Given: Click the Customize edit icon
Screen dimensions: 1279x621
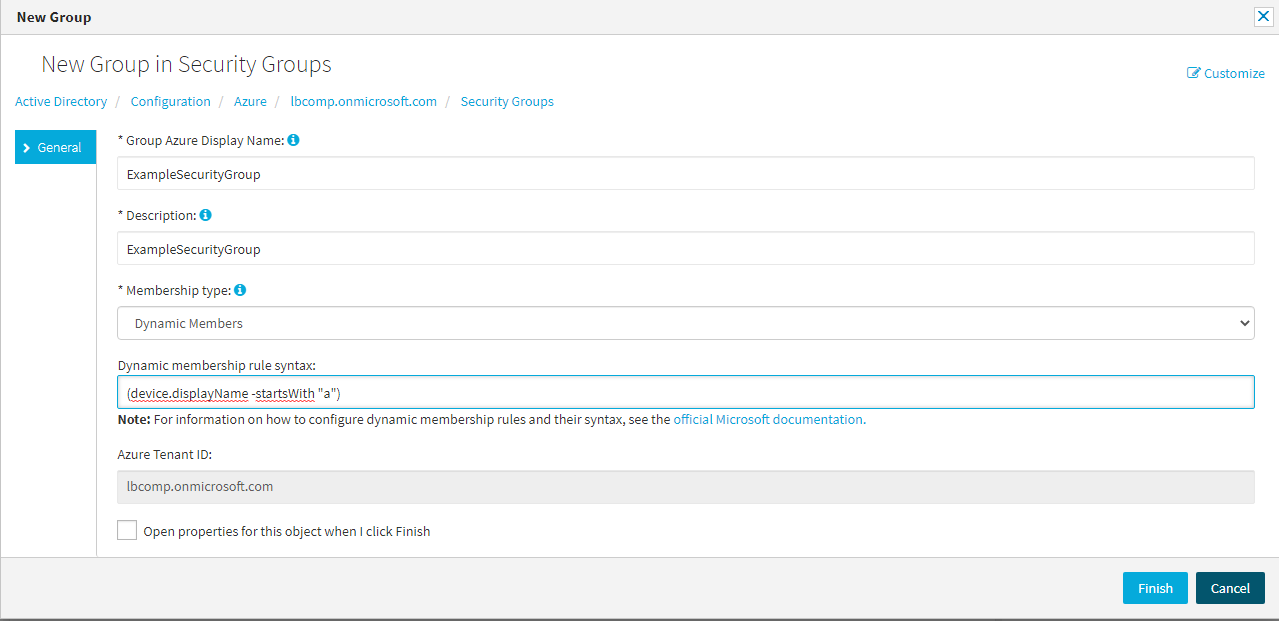Looking at the screenshot, I should [1193, 73].
